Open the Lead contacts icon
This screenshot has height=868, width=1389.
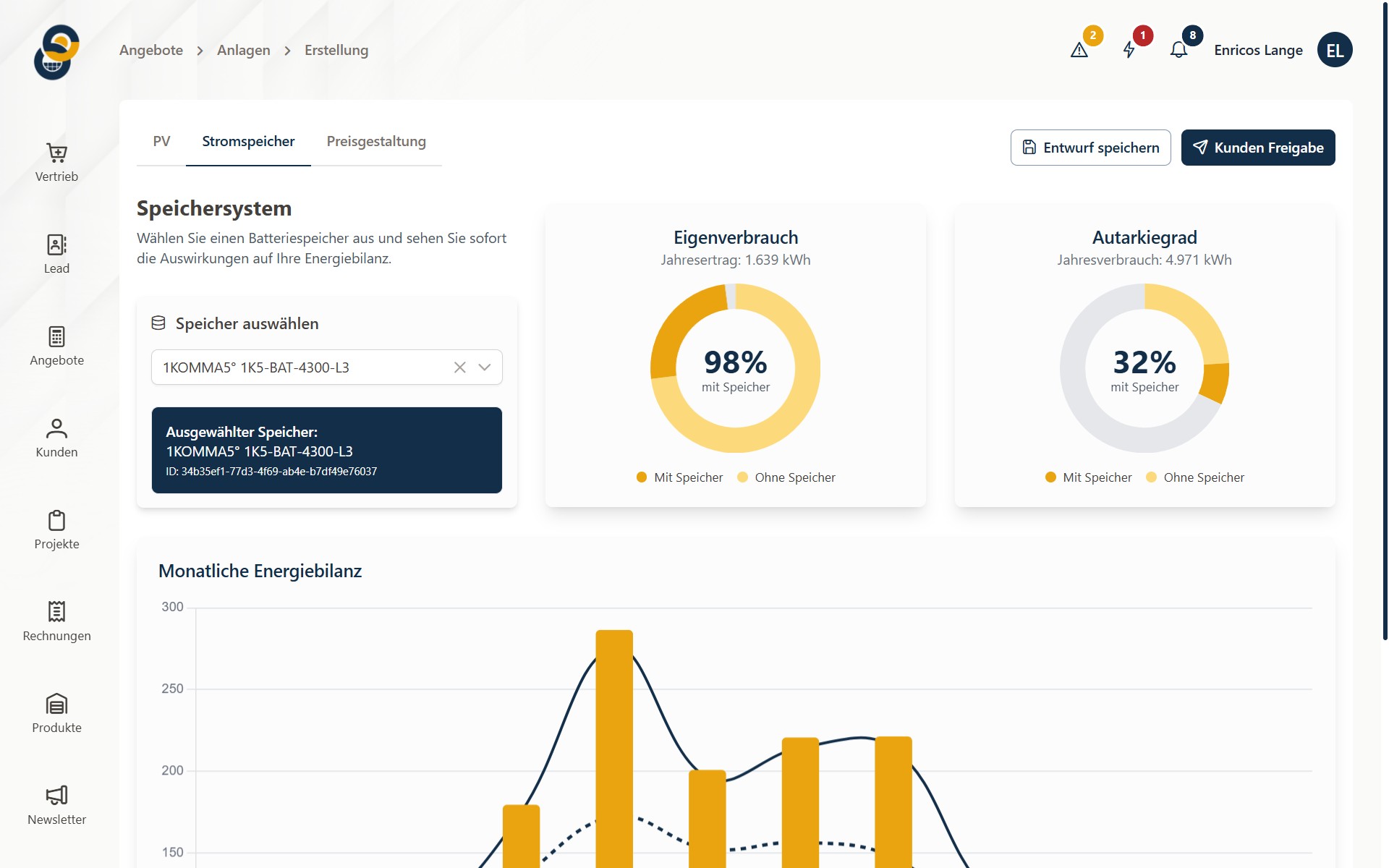coord(56,245)
